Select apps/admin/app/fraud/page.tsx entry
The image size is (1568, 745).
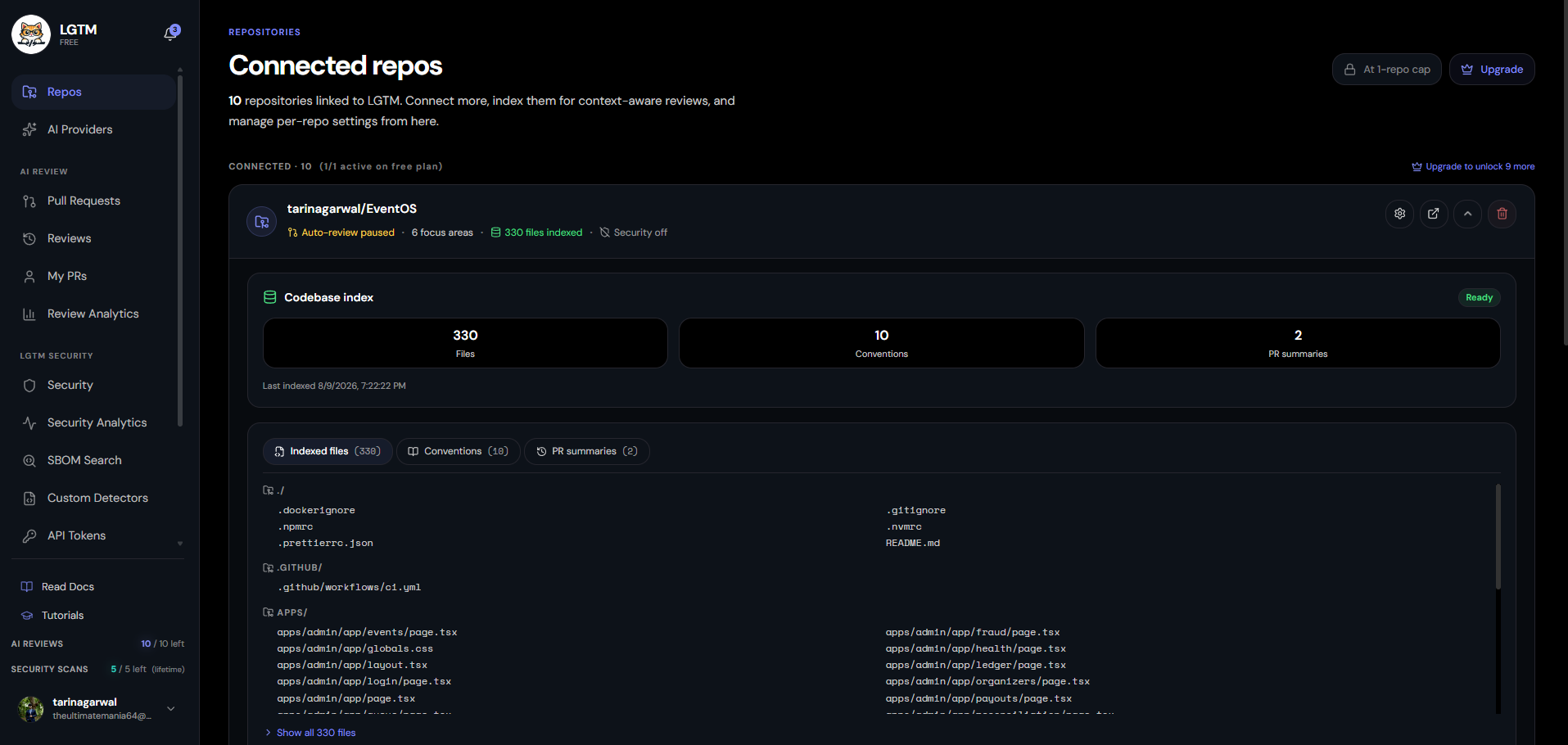point(973,632)
